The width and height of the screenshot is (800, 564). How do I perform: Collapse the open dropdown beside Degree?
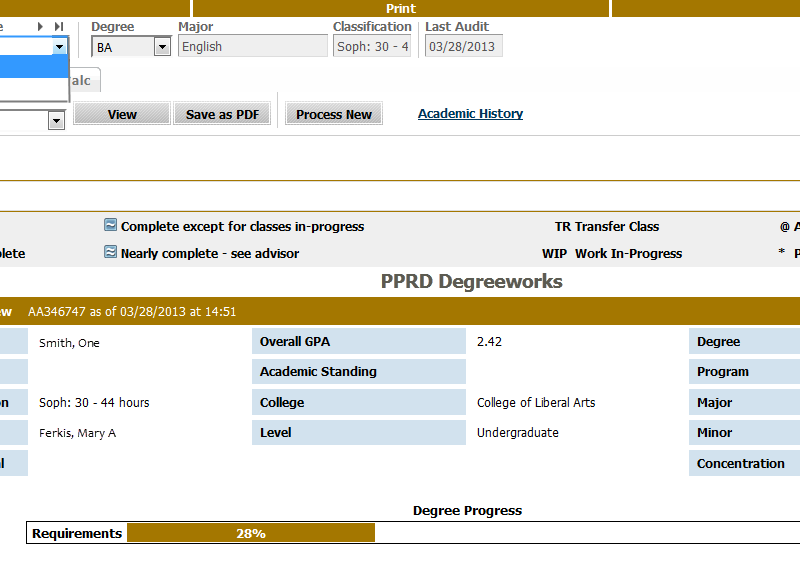pyautogui.click(x=59, y=46)
